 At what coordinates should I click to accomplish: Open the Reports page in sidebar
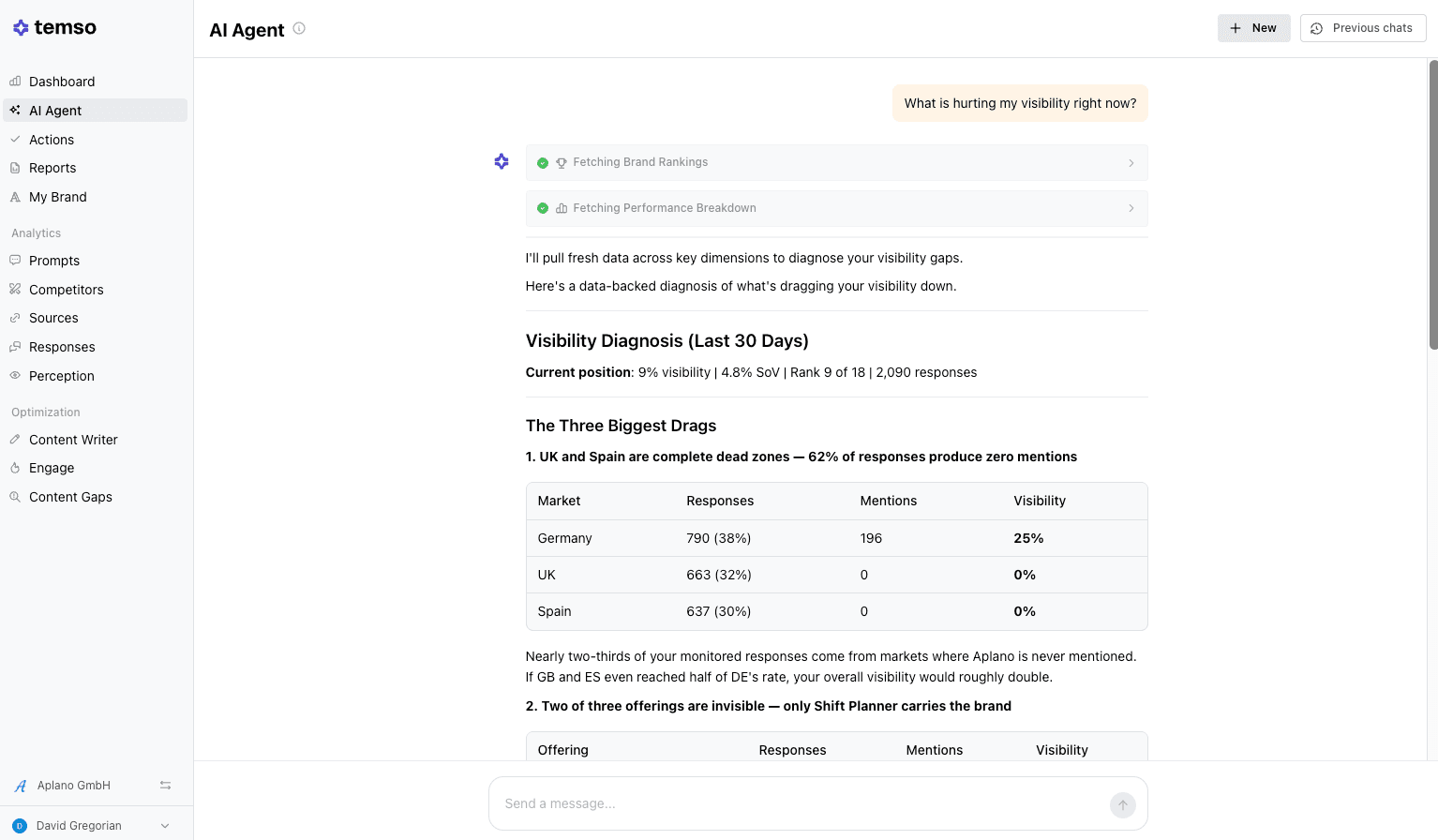(x=52, y=168)
